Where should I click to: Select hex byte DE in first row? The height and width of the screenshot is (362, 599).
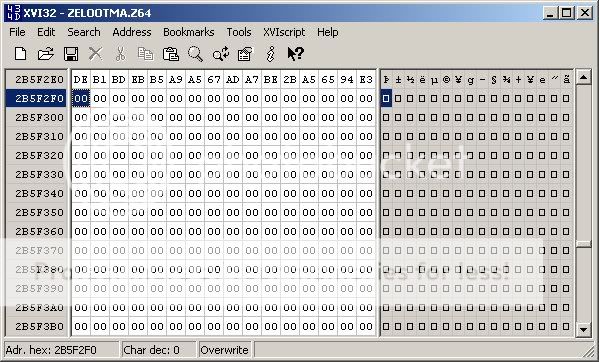(x=81, y=79)
